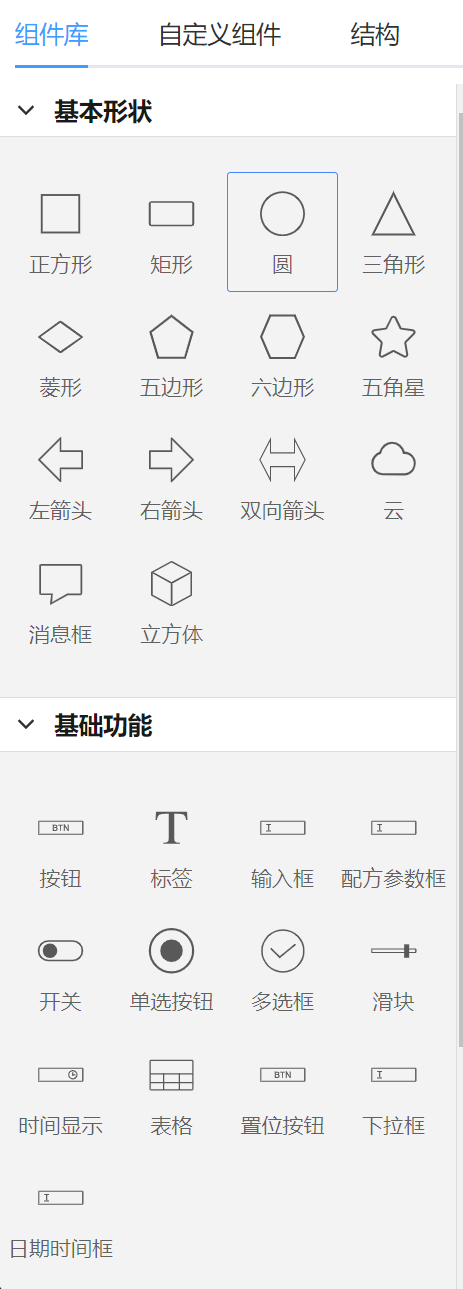Select the 云 cloud shape

[393, 479]
